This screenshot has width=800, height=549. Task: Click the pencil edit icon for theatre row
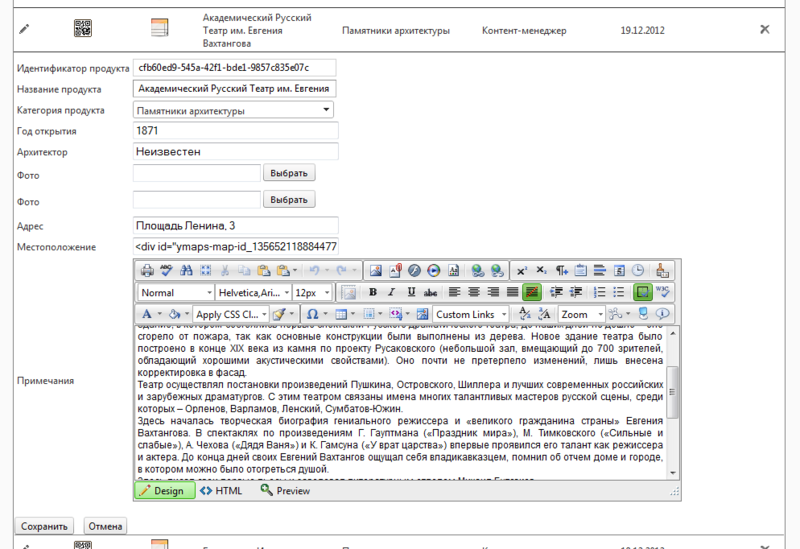click(24, 29)
